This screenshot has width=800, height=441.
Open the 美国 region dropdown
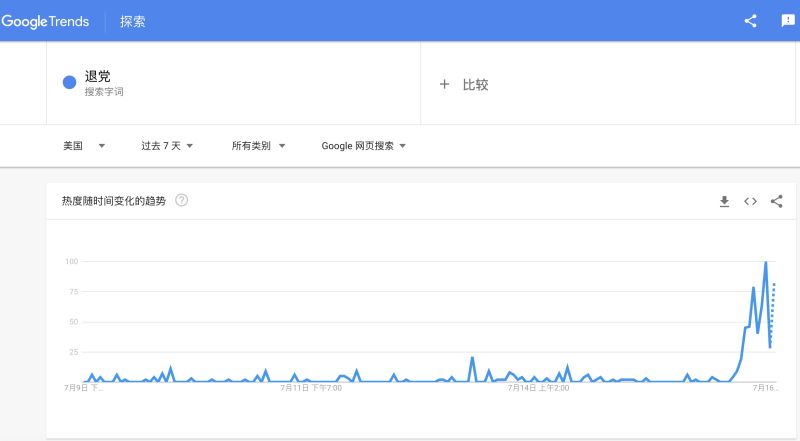(84, 146)
